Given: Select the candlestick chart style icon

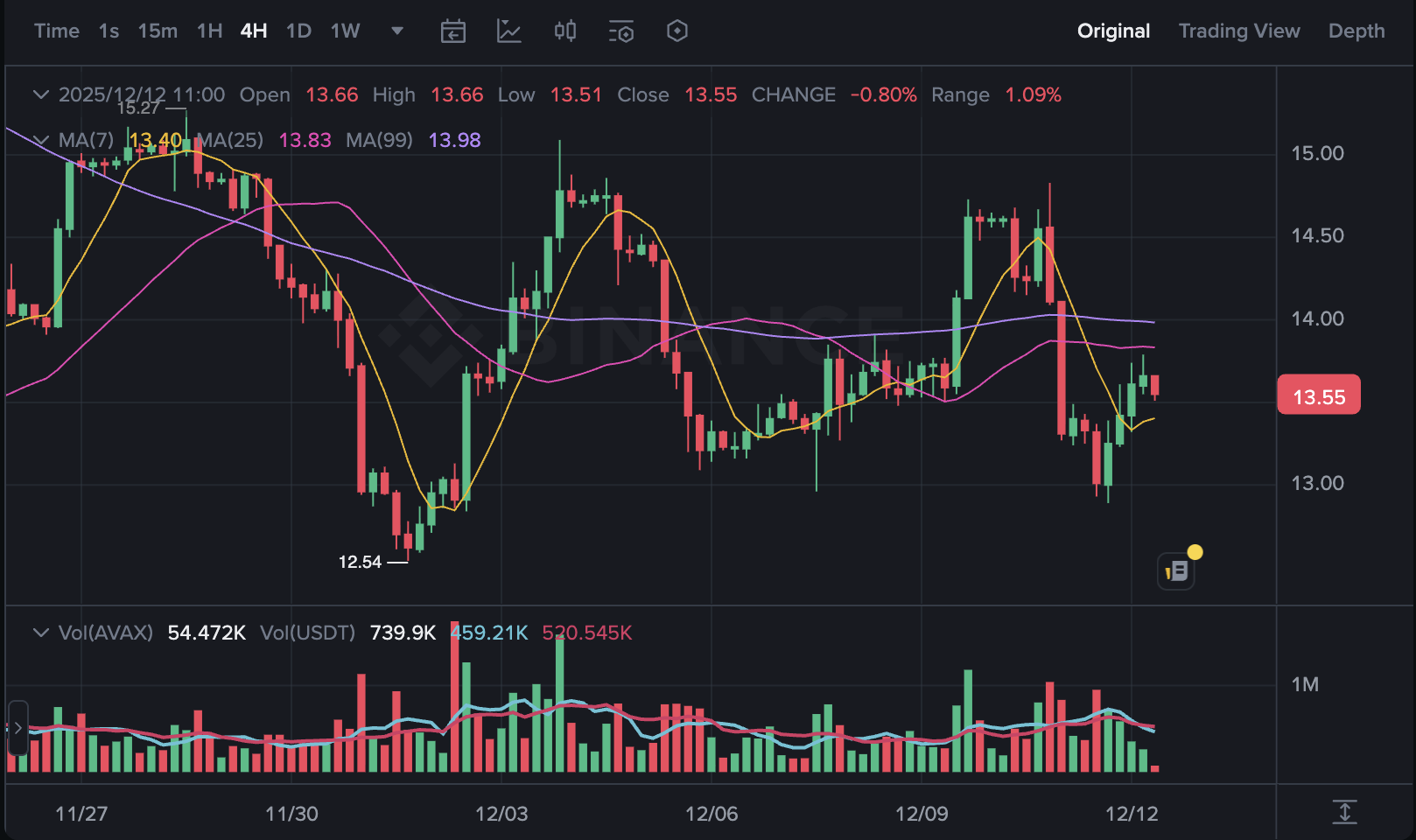Looking at the screenshot, I should point(565,31).
